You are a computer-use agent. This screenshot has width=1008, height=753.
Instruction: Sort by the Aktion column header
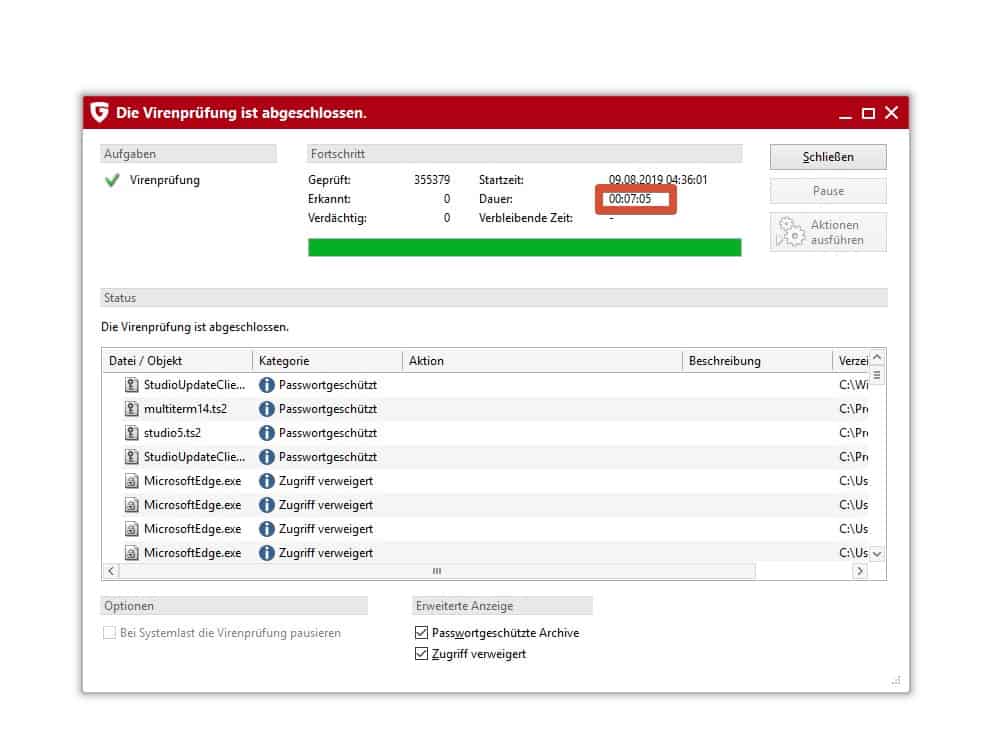(x=542, y=361)
